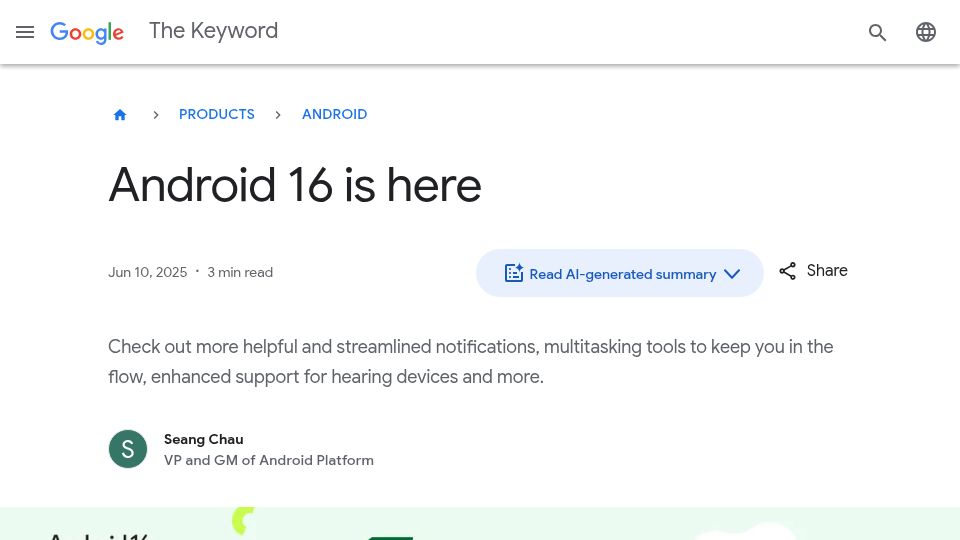Open the hamburger navigation menu
The width and height of the screenshot is (960, 540).
pyautogui.click(x=25, y=32)
